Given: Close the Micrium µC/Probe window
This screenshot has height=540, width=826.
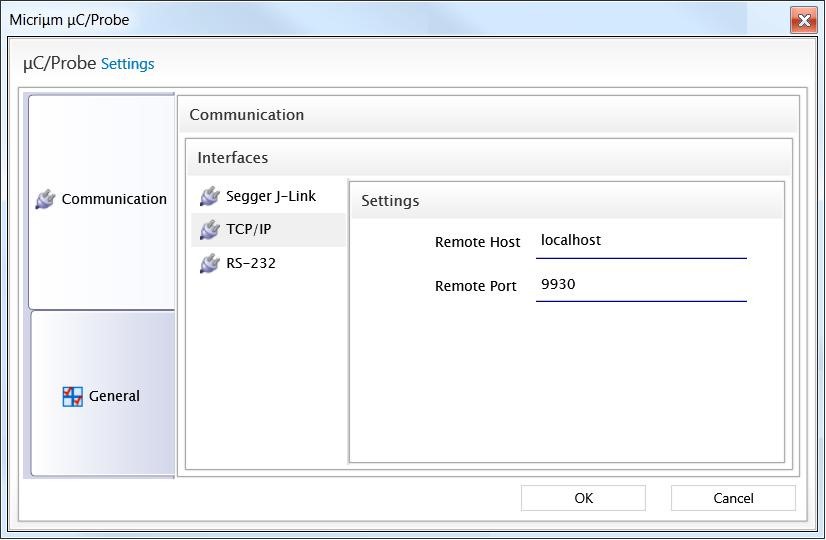Looking at the screenshot, I should pyautogui.click(x=804, y=20).
